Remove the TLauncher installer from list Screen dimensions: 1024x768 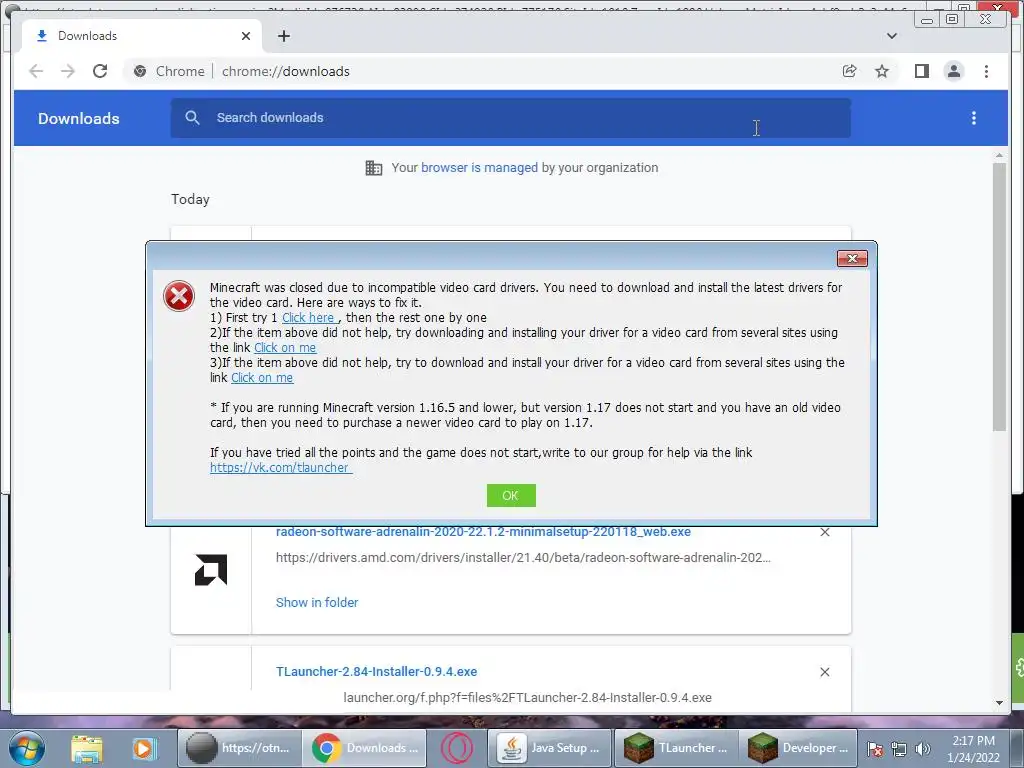tap(825, 672)
